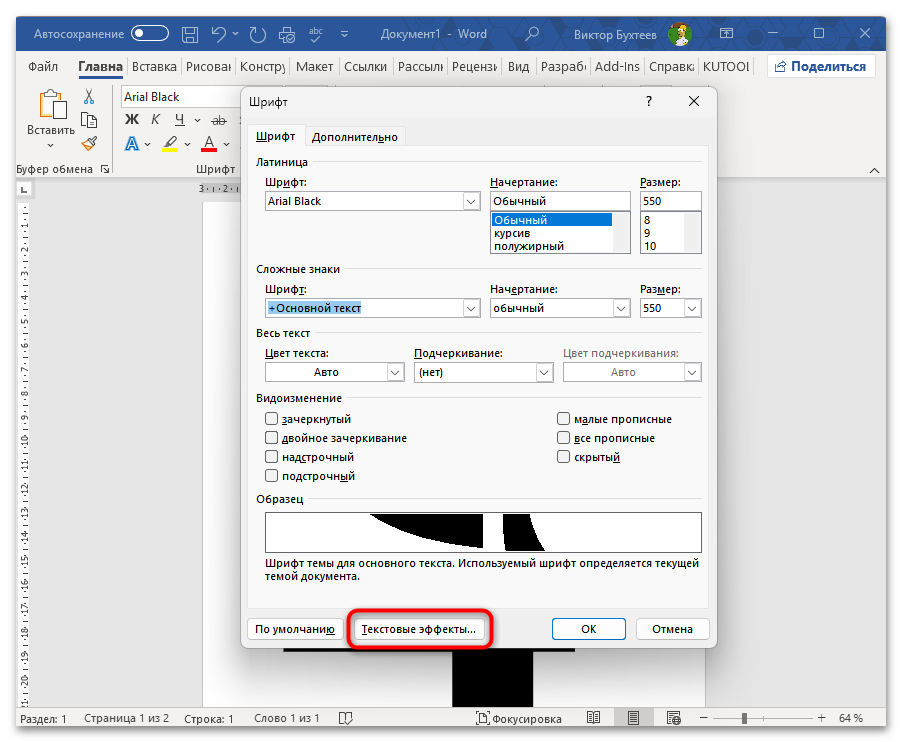Open the Вставка ribbon tab
This screenshot has width=902, height=742.
pyautogui.click(x=154, y=67)
